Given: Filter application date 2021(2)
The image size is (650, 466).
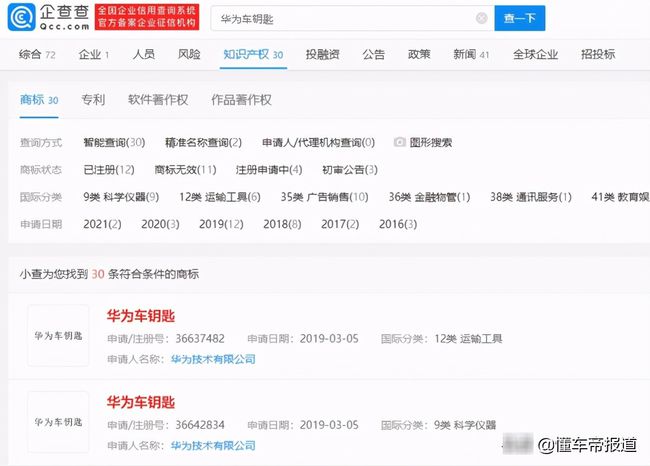Looking at the screenshot, I should [102, 224].
